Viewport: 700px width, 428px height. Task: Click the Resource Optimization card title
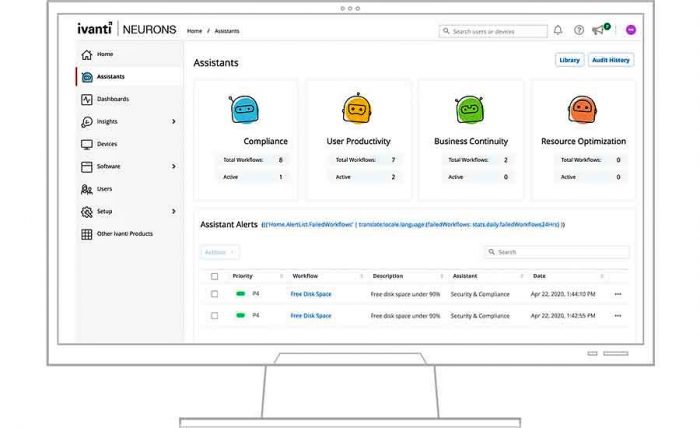pos(583,141)
